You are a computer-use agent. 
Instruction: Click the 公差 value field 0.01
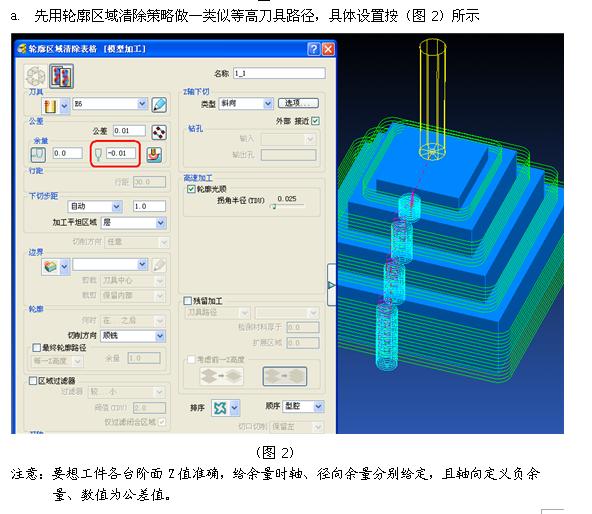click(129, 131)
